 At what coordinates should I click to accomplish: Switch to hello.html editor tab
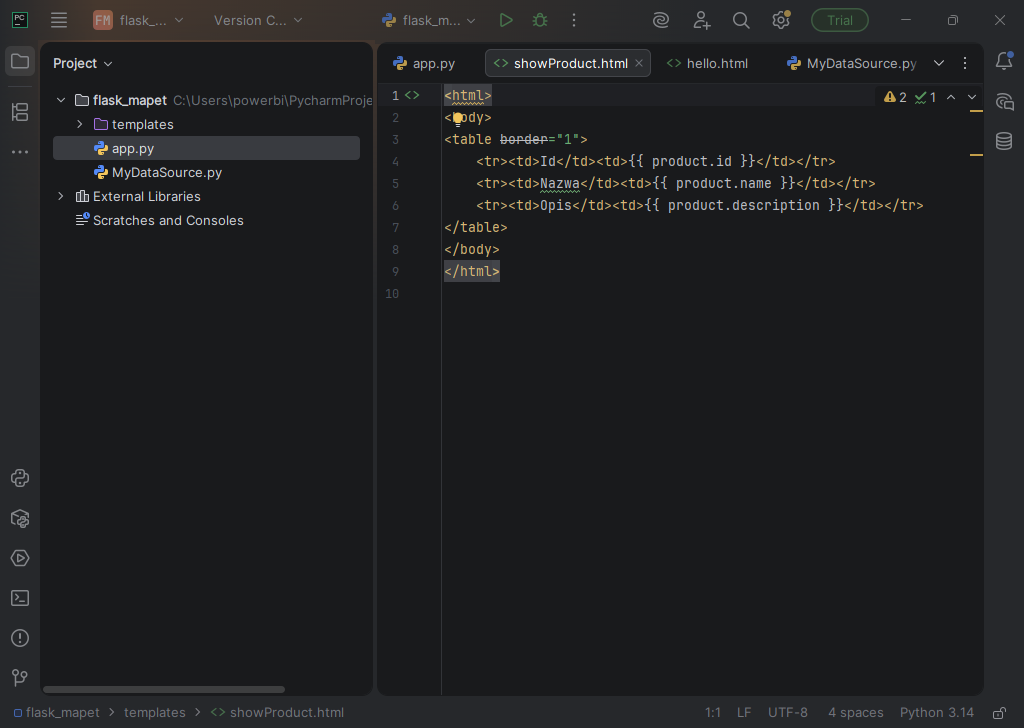coord(708,63)
